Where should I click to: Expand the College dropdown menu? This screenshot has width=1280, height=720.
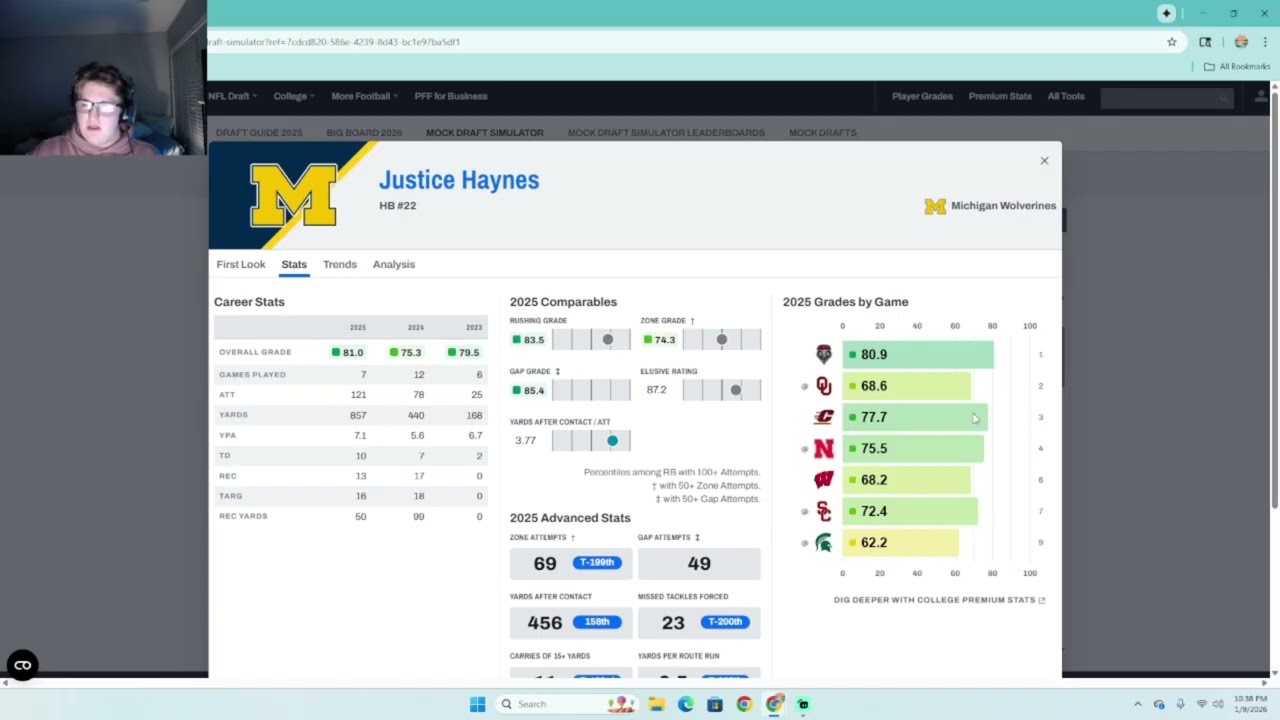click(x=294, y=96)
